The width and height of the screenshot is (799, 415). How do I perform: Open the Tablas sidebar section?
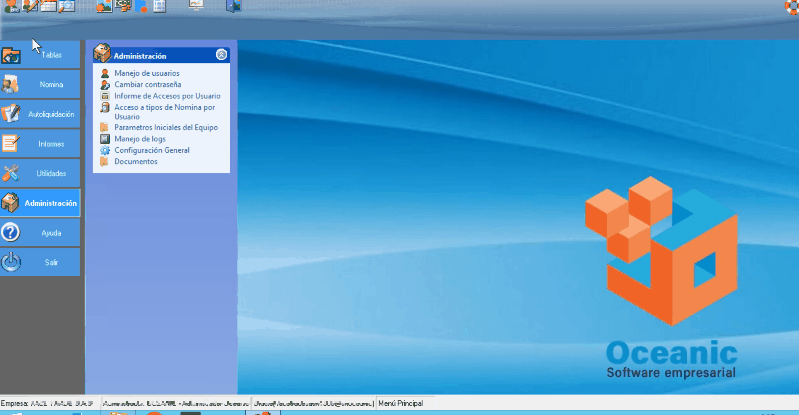[41, 54]
